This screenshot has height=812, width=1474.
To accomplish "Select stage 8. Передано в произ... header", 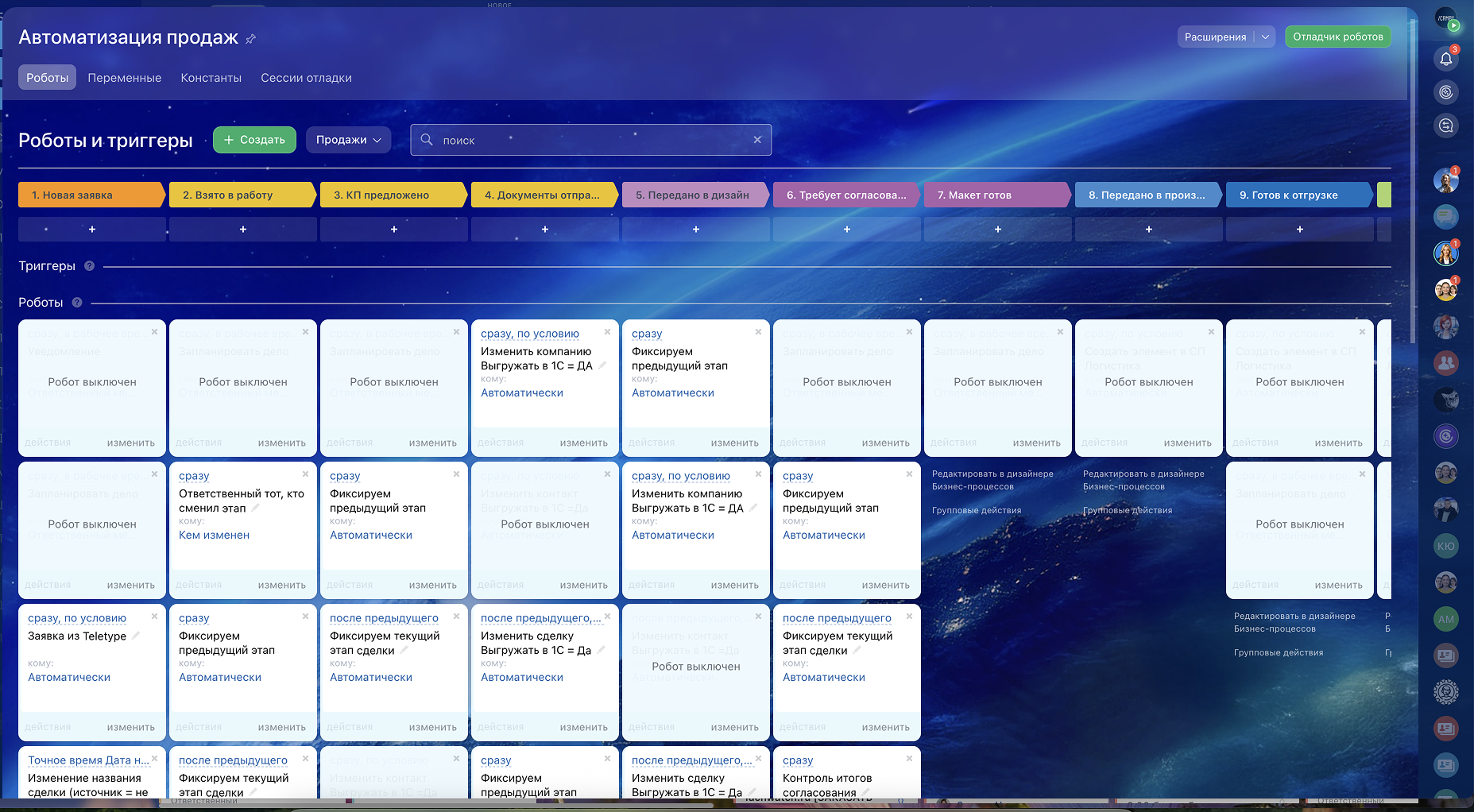I will [1148, 195].
